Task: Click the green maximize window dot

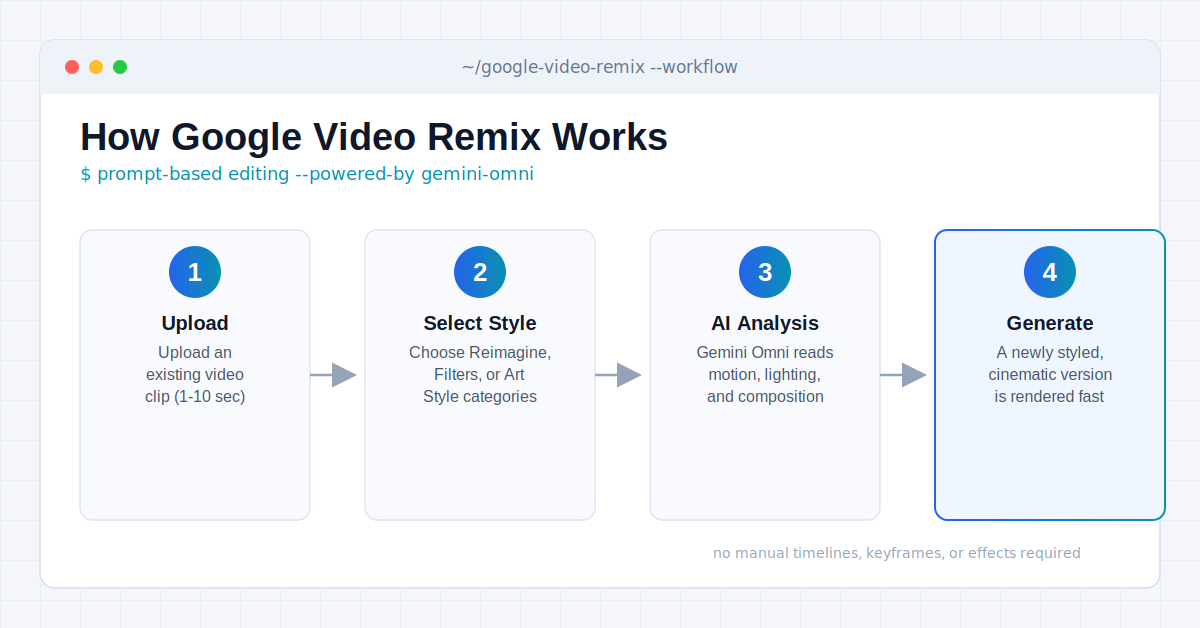Action: (120, 67)
